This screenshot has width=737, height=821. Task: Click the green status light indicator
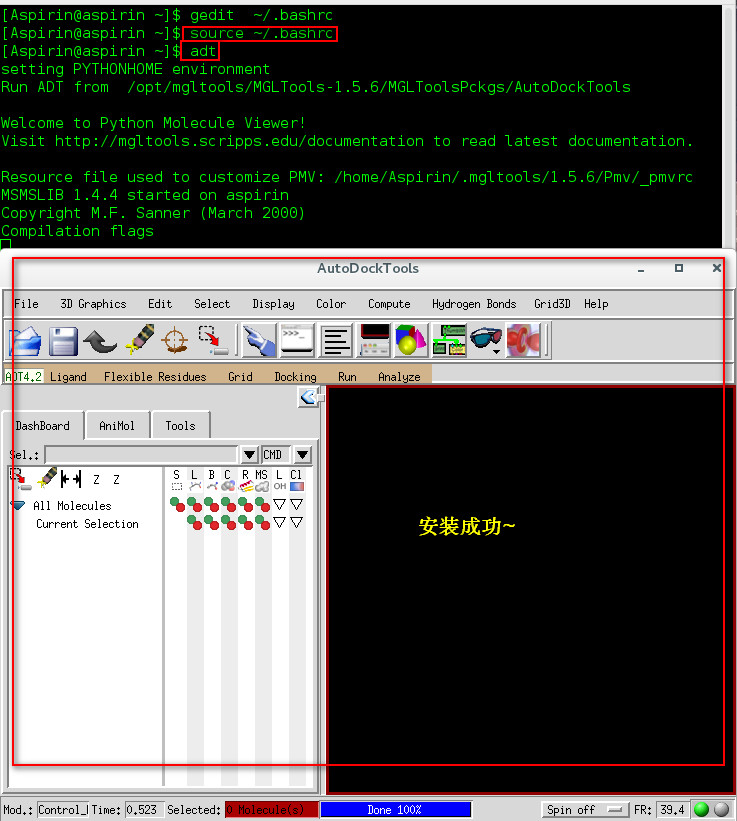pyautogui.click(x=701, y=809)
